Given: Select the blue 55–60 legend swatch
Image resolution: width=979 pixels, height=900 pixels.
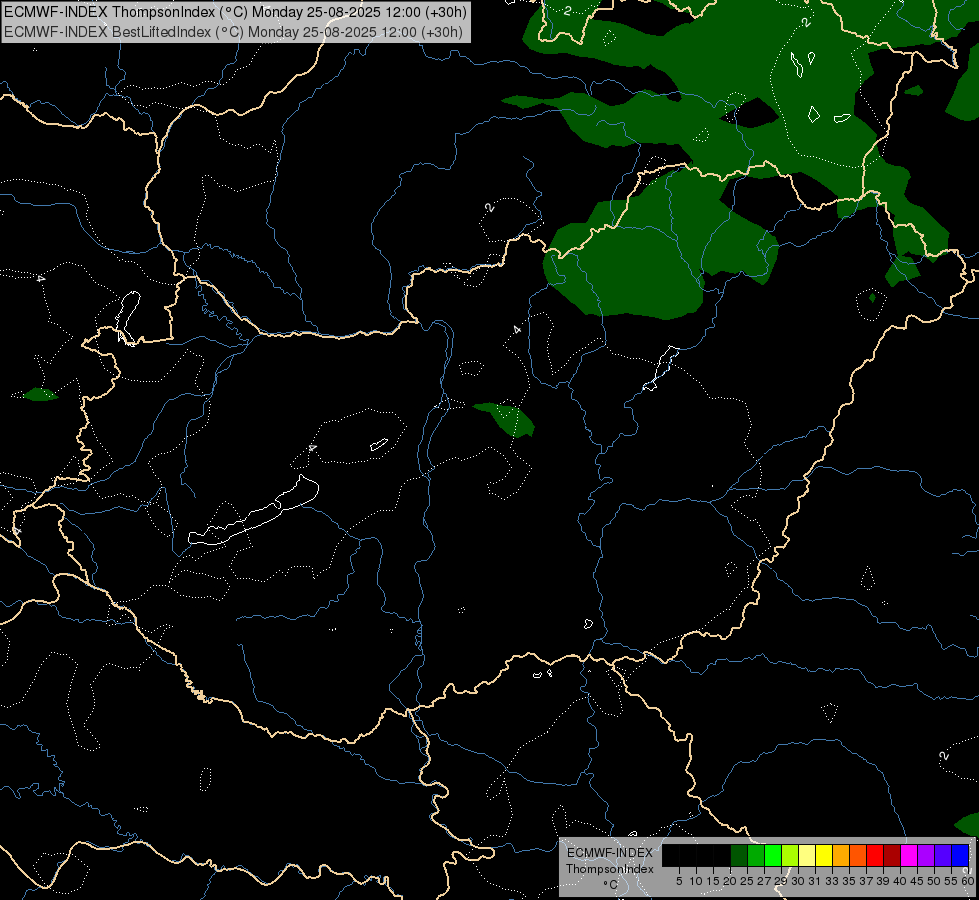Looking at the screenshot, I should coord(960,855).
